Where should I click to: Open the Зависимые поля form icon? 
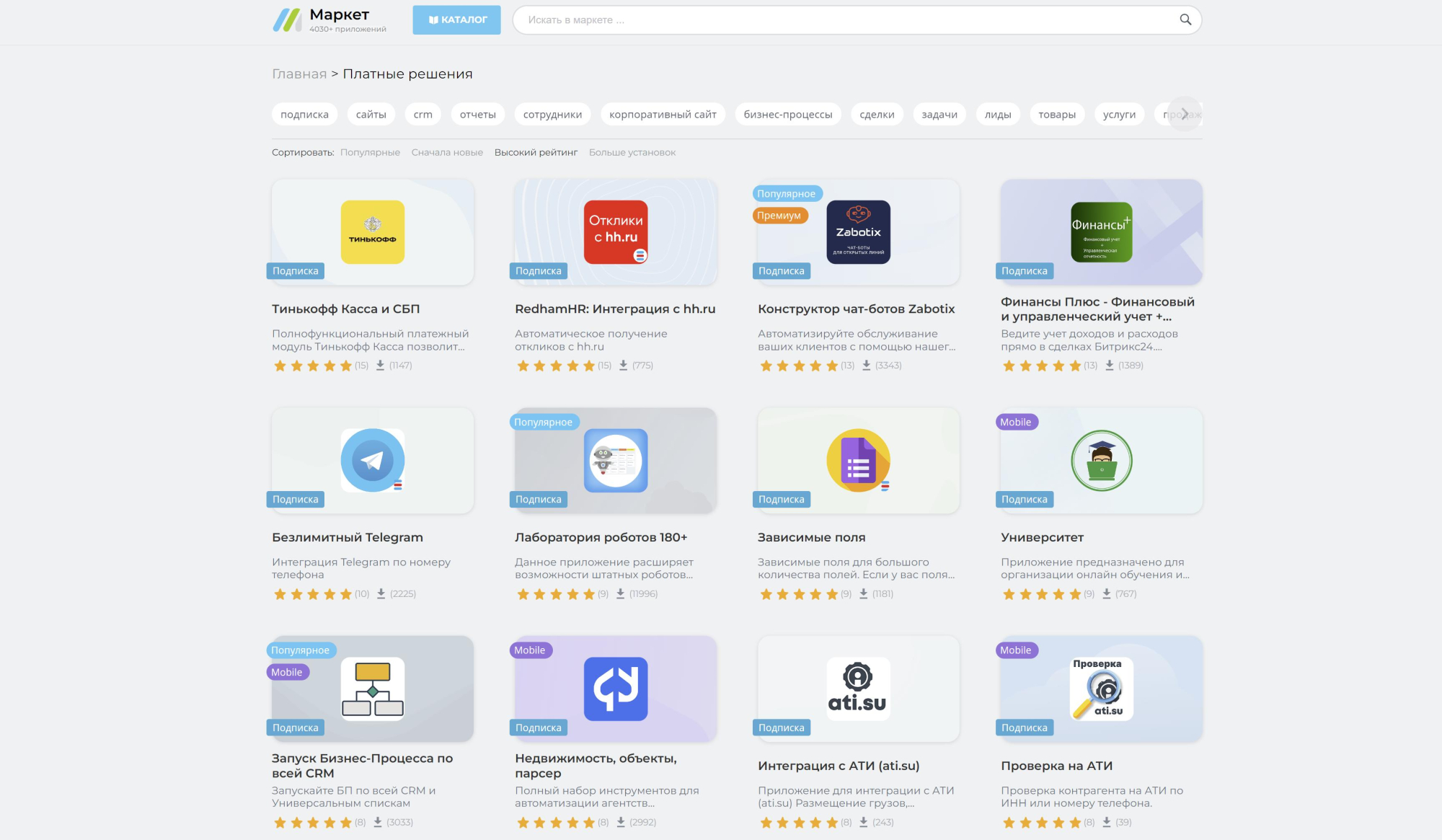(859, 461)
